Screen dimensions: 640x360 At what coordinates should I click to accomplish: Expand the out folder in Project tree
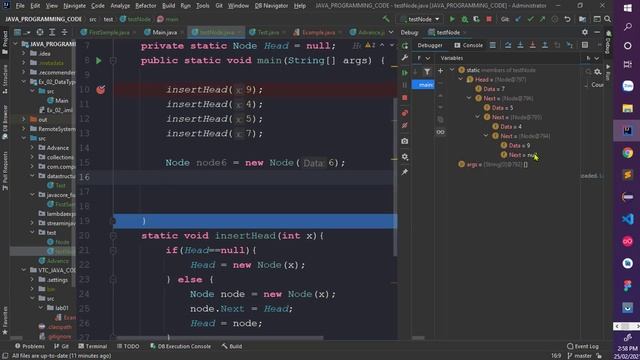[24, 120]
